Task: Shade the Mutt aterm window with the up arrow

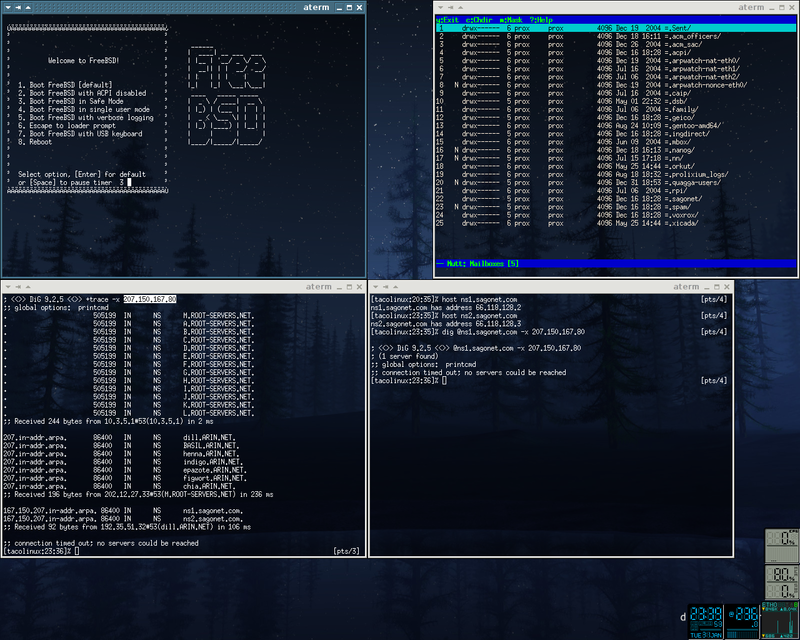Action: click(460, 8)
